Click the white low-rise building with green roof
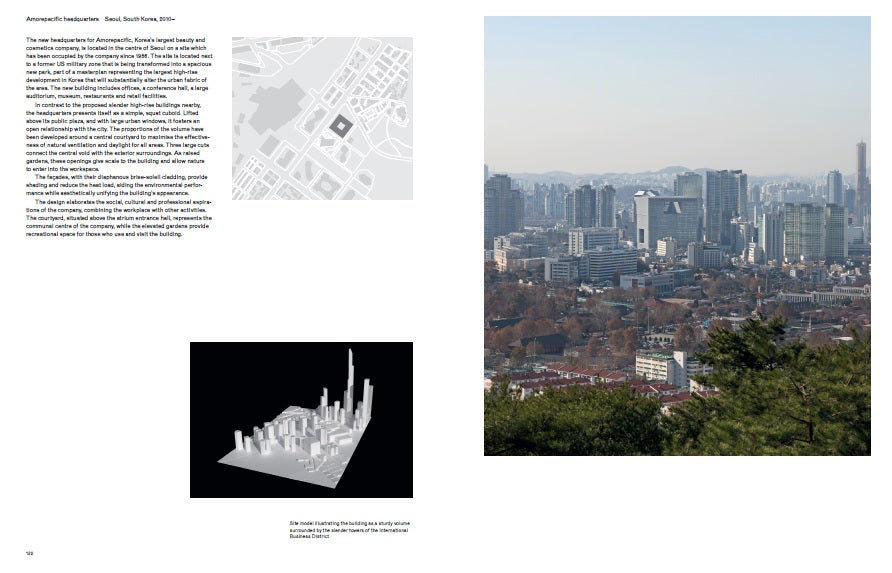892x573 pixels. (x=660, y=366)
